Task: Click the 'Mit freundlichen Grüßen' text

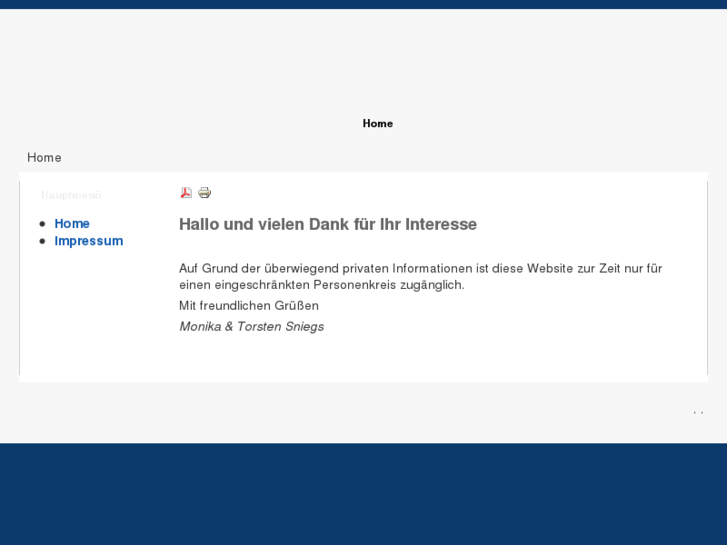Action: coord(248,305)
